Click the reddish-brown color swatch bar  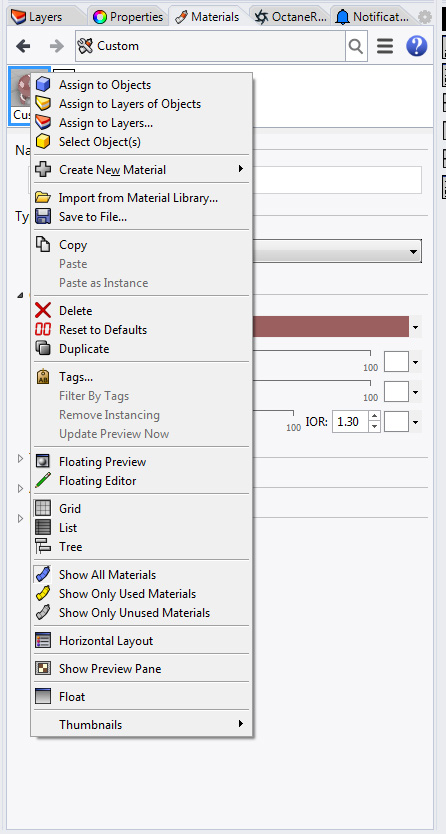[x=331, y=327]
